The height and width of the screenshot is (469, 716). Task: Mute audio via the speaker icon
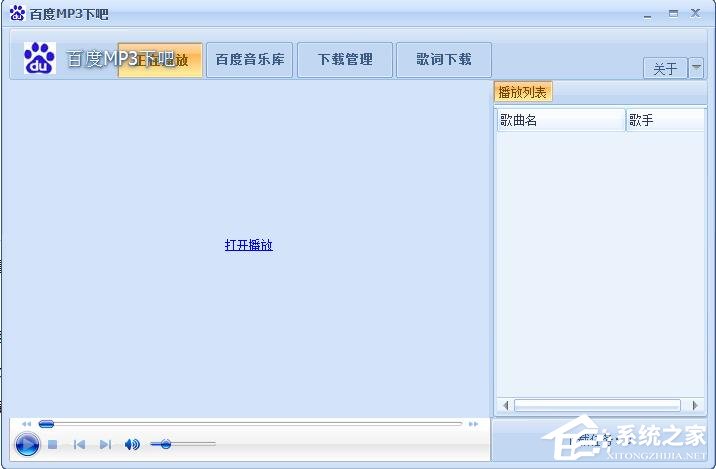[132, 444]
